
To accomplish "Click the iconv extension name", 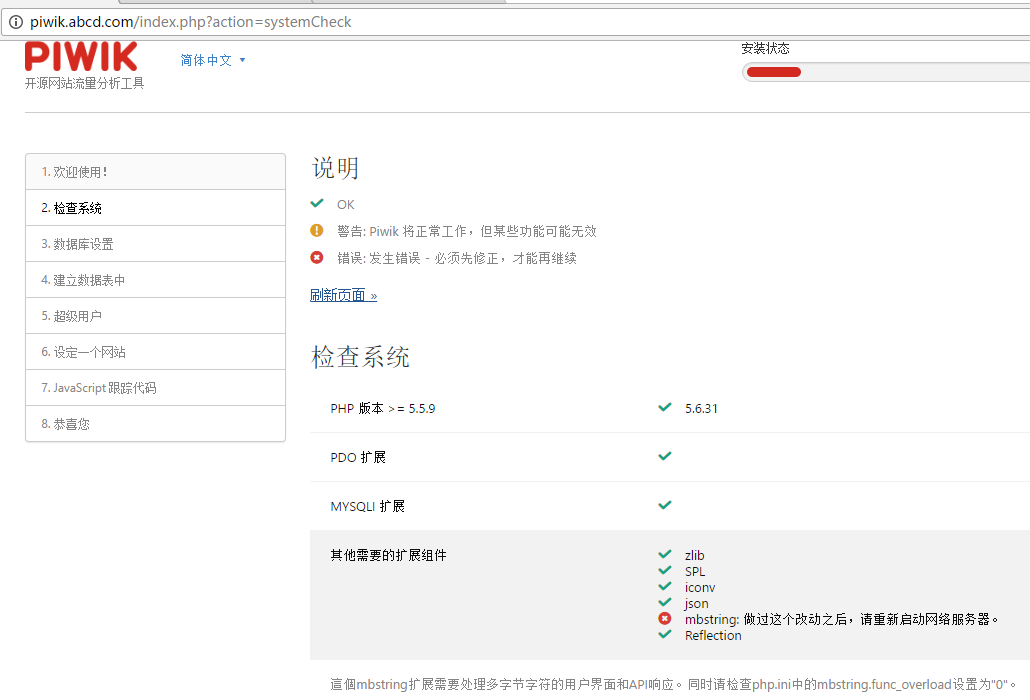I will [x=700, y=588].
